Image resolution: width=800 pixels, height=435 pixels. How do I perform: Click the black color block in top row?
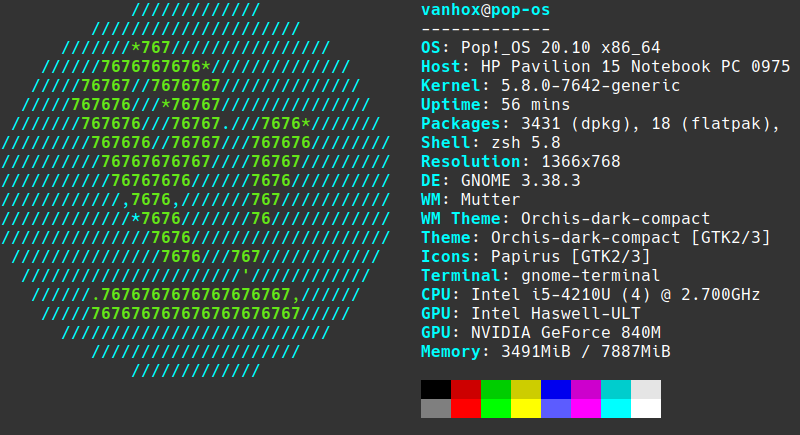(436, 390)
